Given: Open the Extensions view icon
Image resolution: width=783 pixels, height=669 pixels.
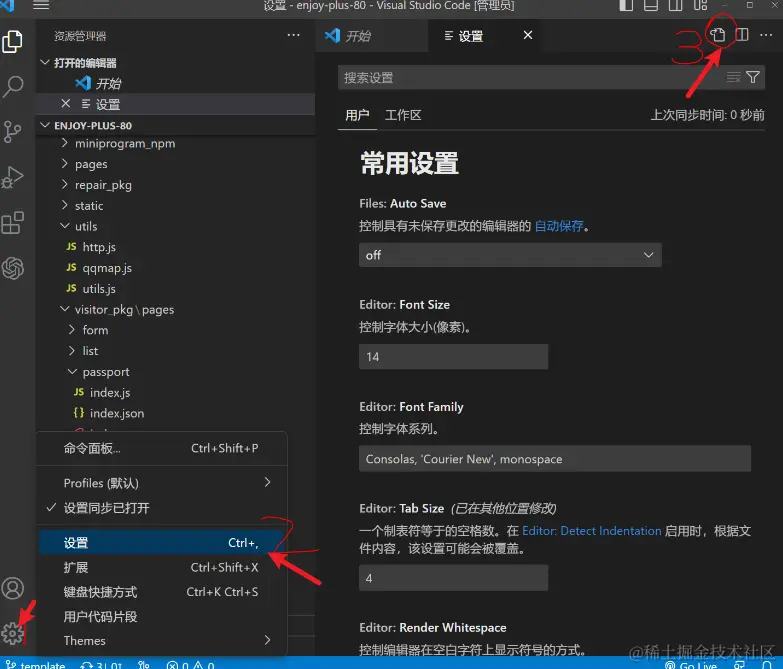Looking at the screenshot, I should click(x=12, y=223).
